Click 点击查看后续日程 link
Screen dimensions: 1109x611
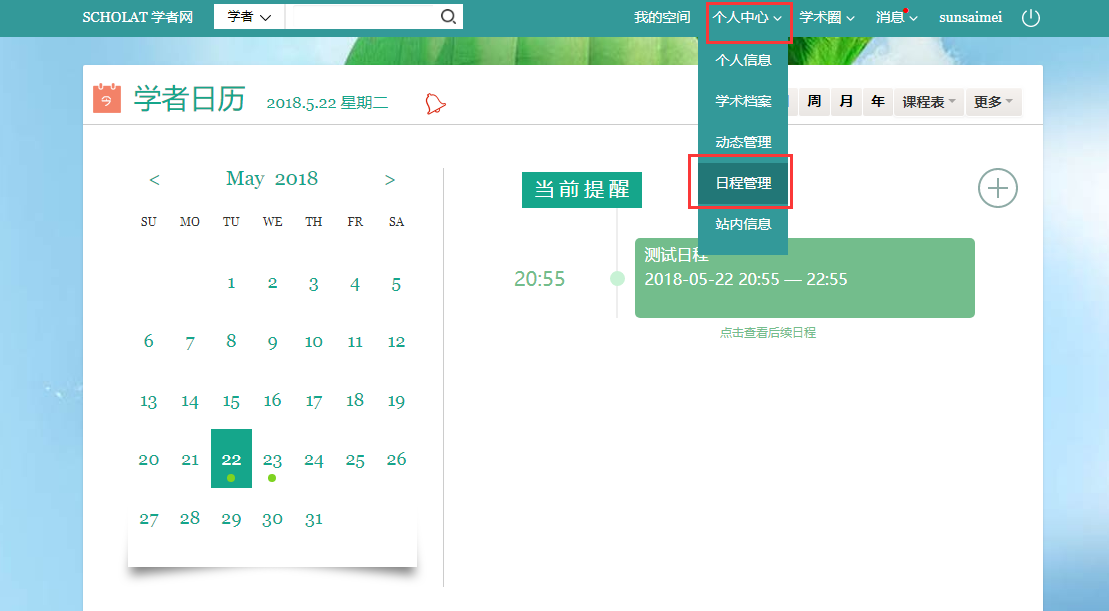coord(767,333)
